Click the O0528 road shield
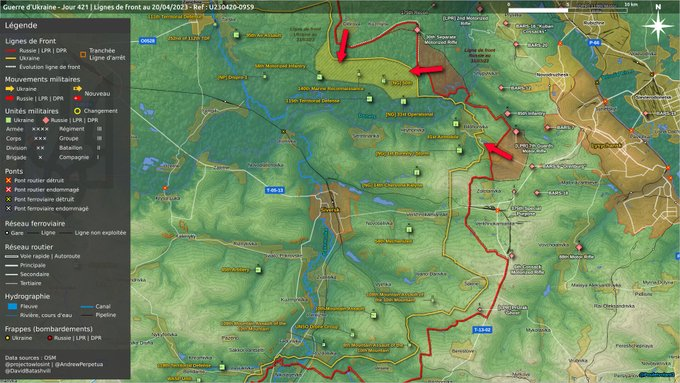Image resolution: width=680 pixels, height=383 pixels. [147, 41]
